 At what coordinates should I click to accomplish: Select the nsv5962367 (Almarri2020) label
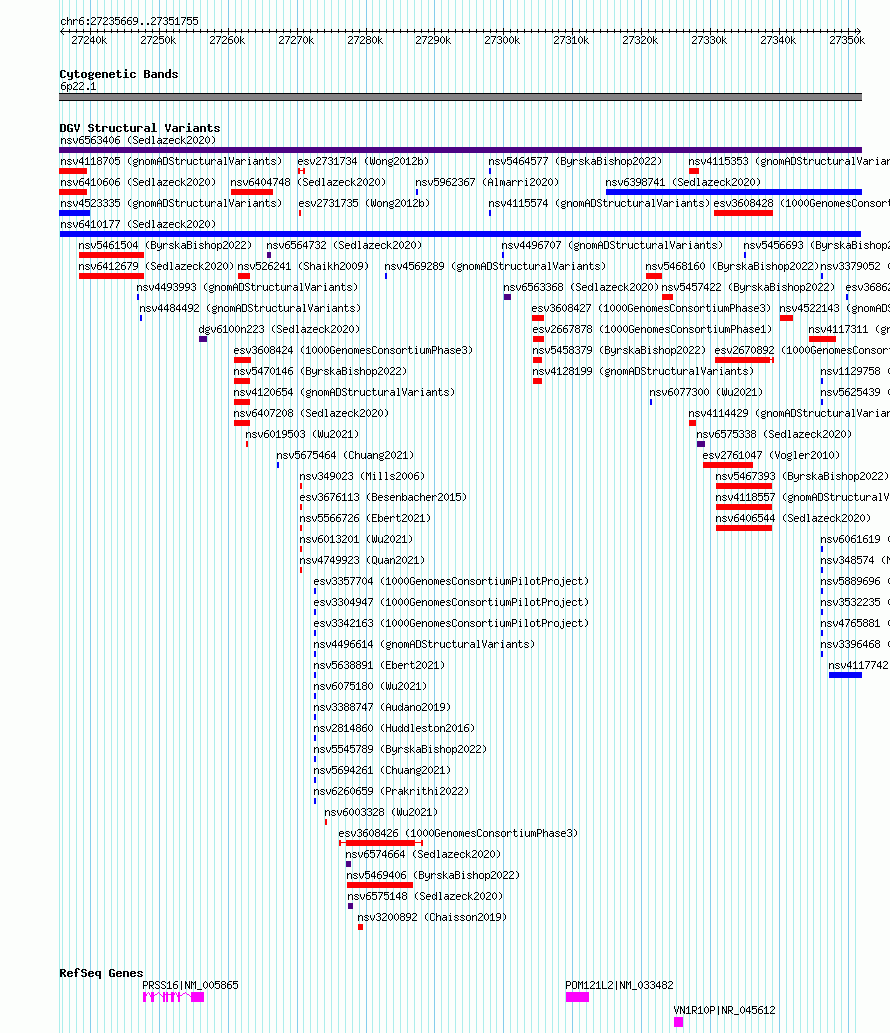487,182
